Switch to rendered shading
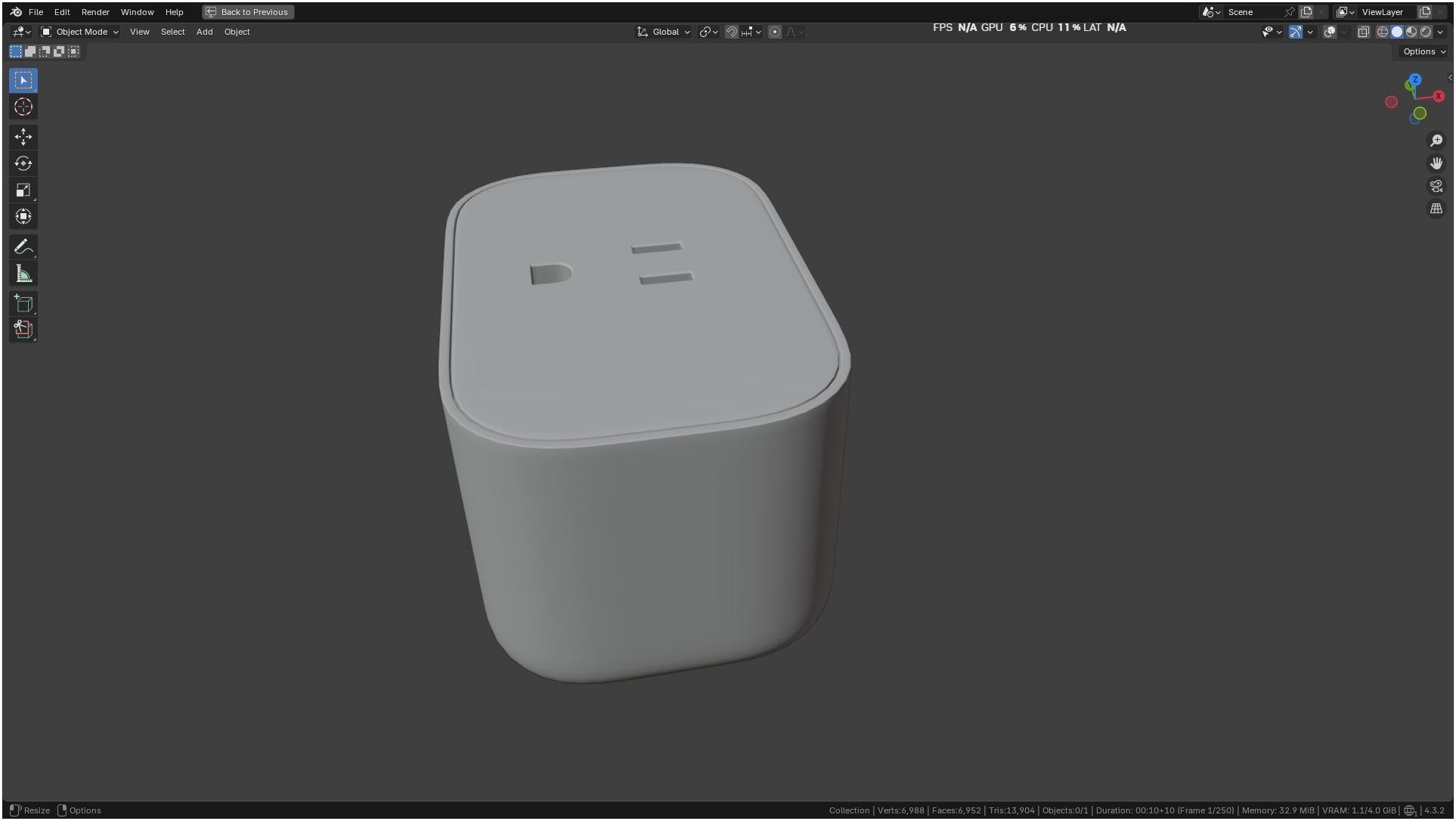Image resolution: width=1456 pixels, height=821 pixels. pyautogui.click(x=1426, y=32)
